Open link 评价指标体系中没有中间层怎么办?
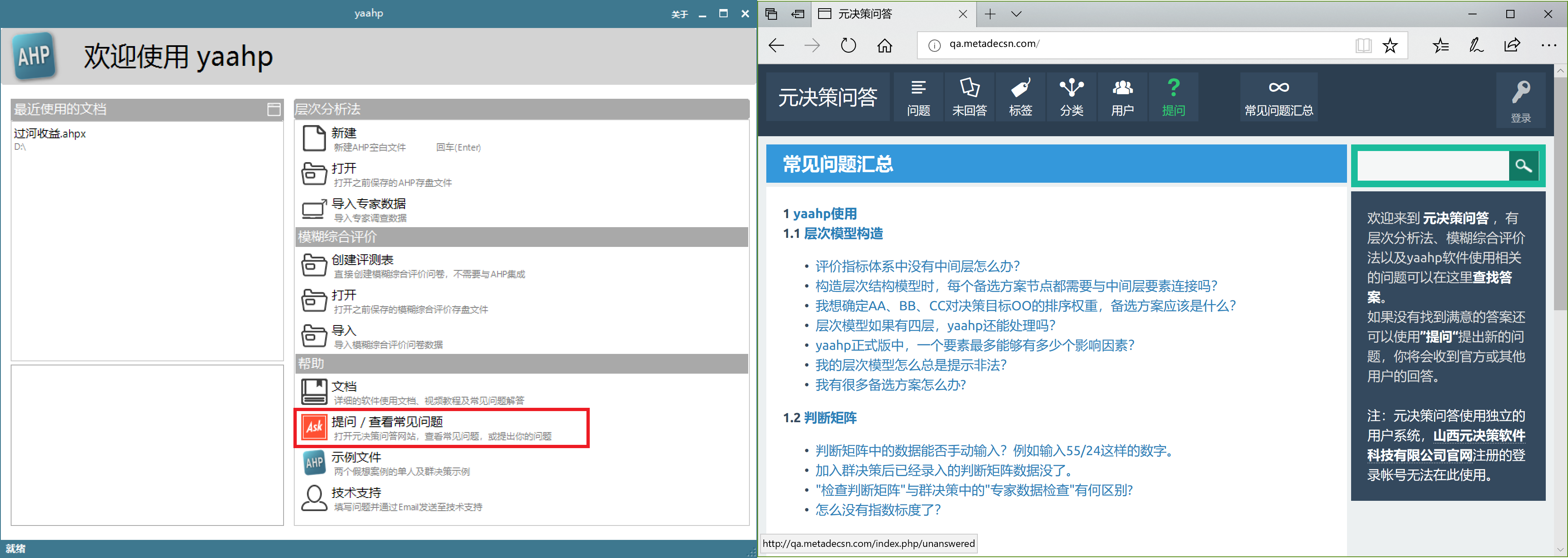This screenshot has width=1568, height=558. pos(917,266)
